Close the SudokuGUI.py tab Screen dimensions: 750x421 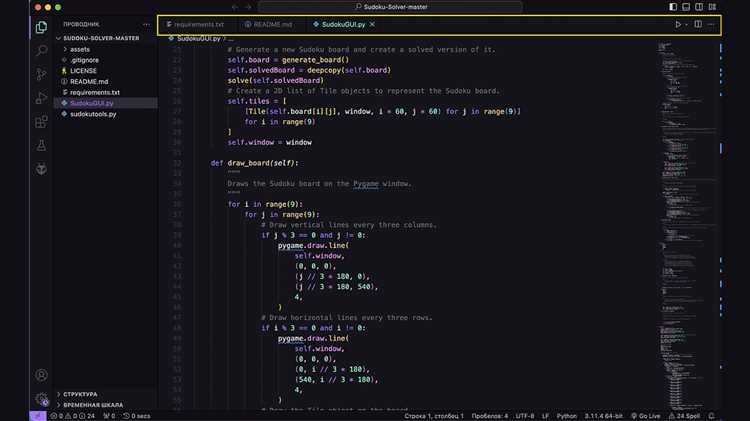point(372,24)
